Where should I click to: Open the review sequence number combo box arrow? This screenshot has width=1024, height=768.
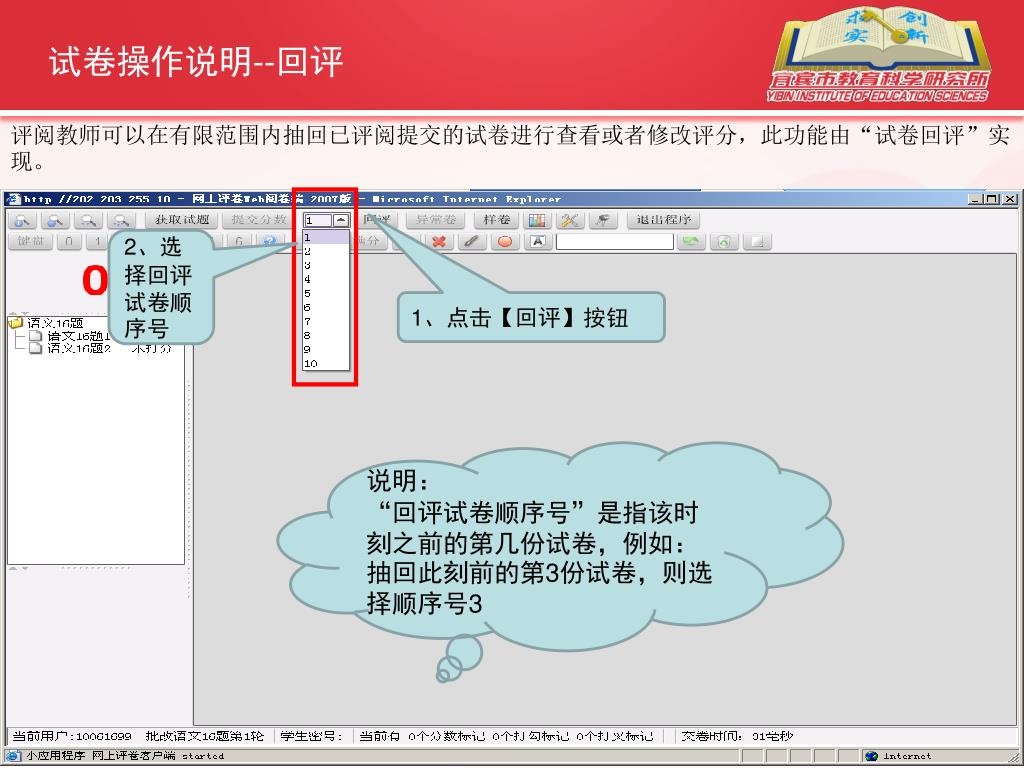(341, 221)
